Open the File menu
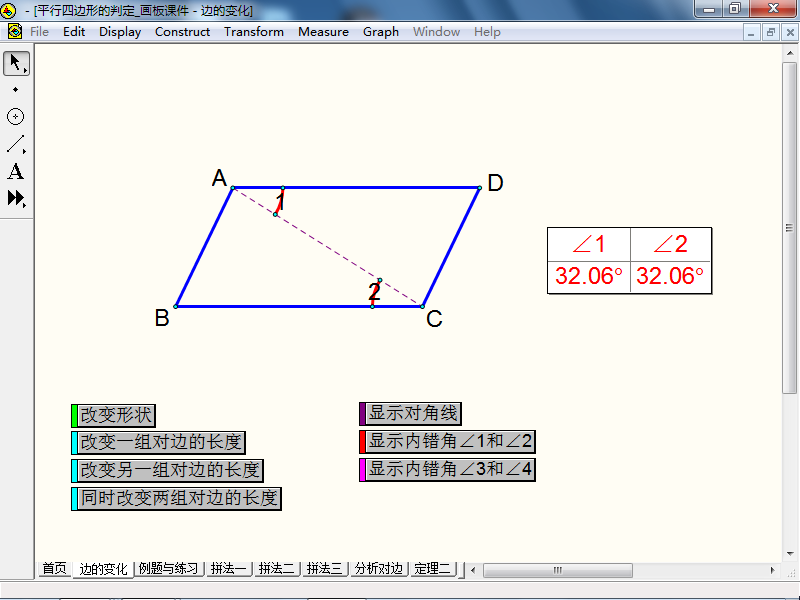Image resolution: width=800 pixels, height=600 pixels. 39,32
